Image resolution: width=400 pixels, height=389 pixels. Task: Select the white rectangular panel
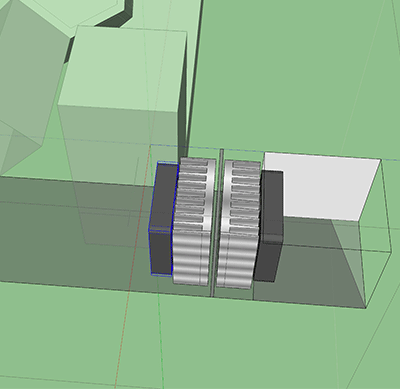pos(323,187)
